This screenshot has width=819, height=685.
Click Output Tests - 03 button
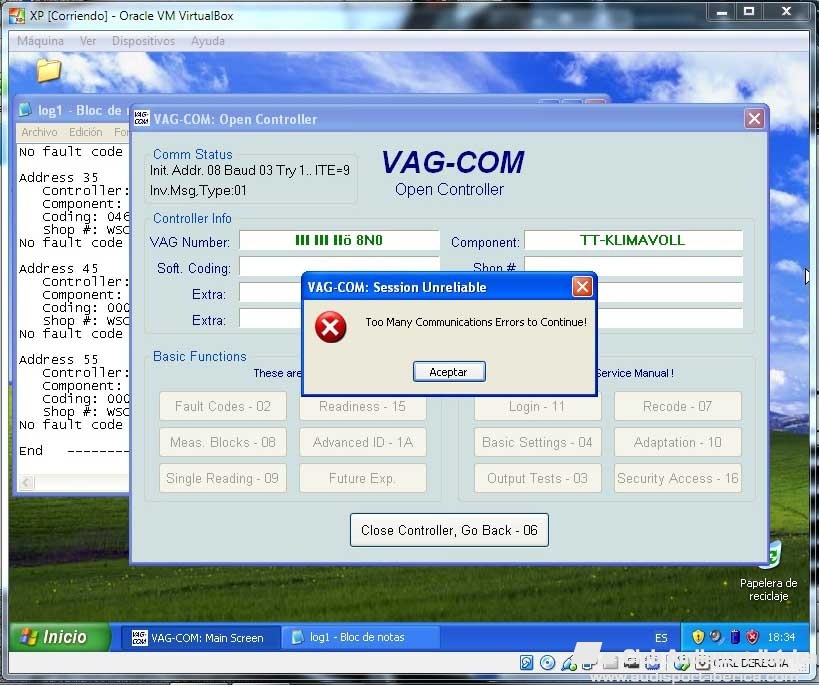click(537, 478)
